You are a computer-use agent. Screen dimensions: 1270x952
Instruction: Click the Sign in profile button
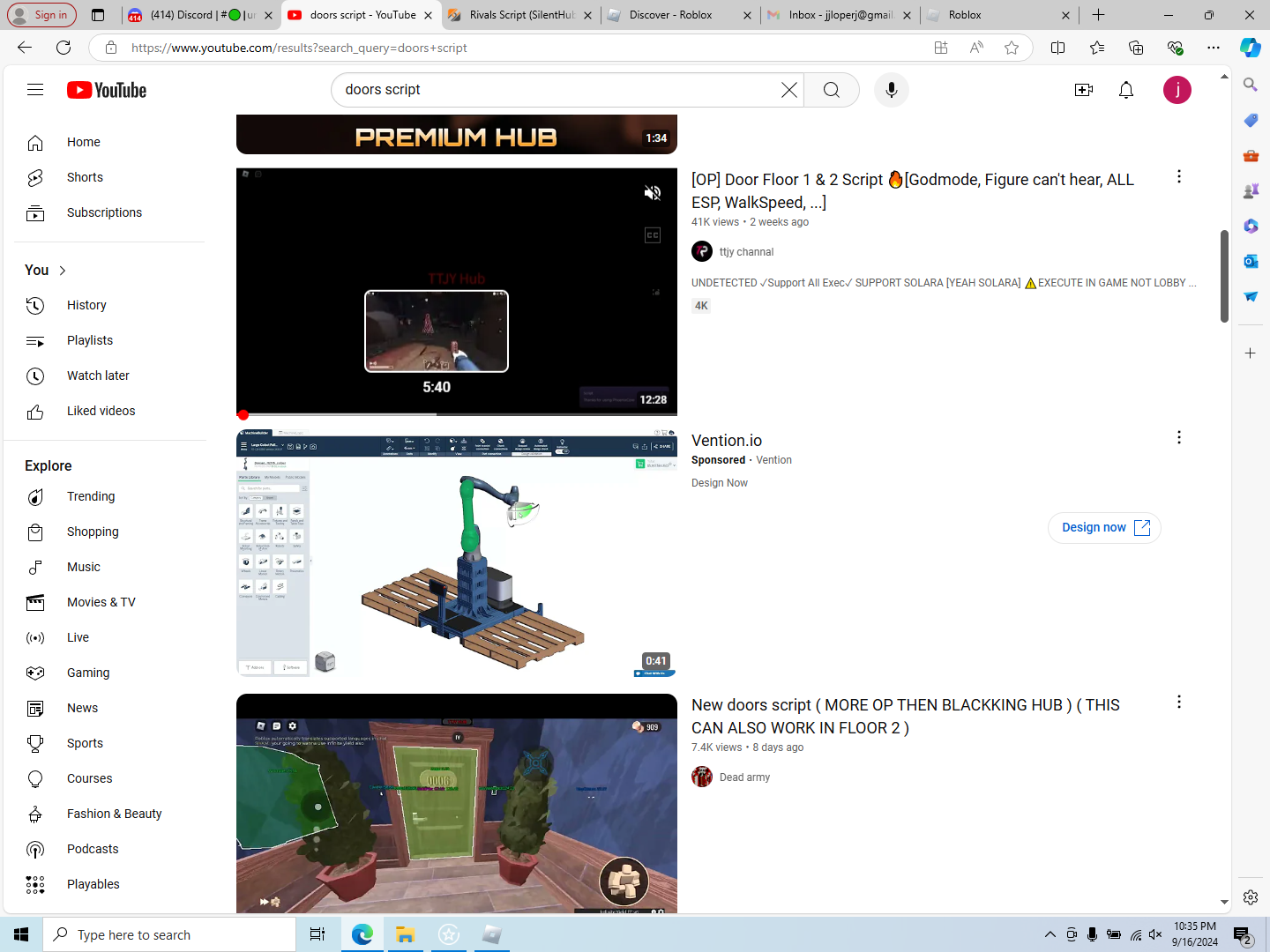[41, 15]
